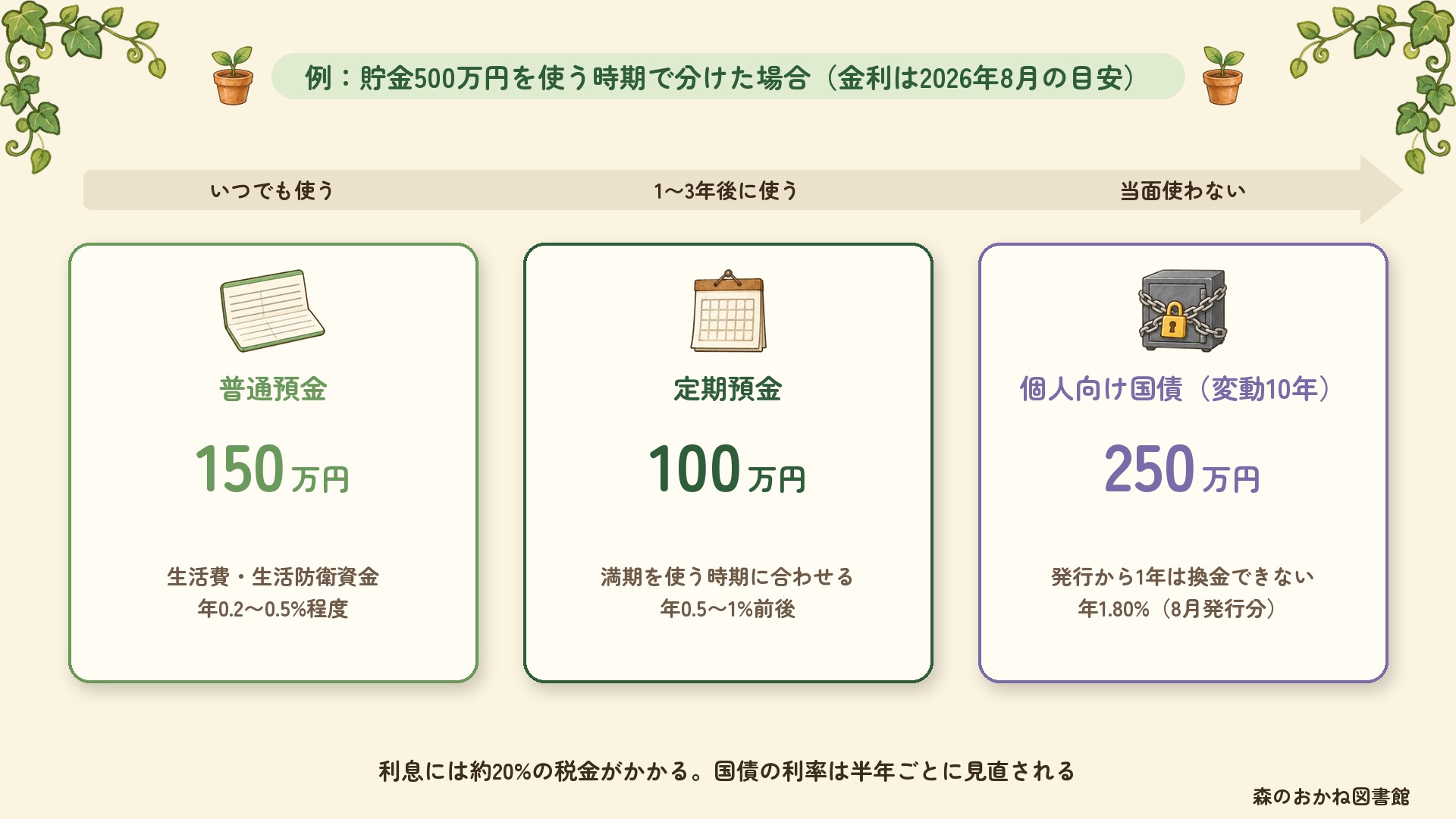Click the passbook icon above 普通預金
1456x819 pixels.
[272, 310]
